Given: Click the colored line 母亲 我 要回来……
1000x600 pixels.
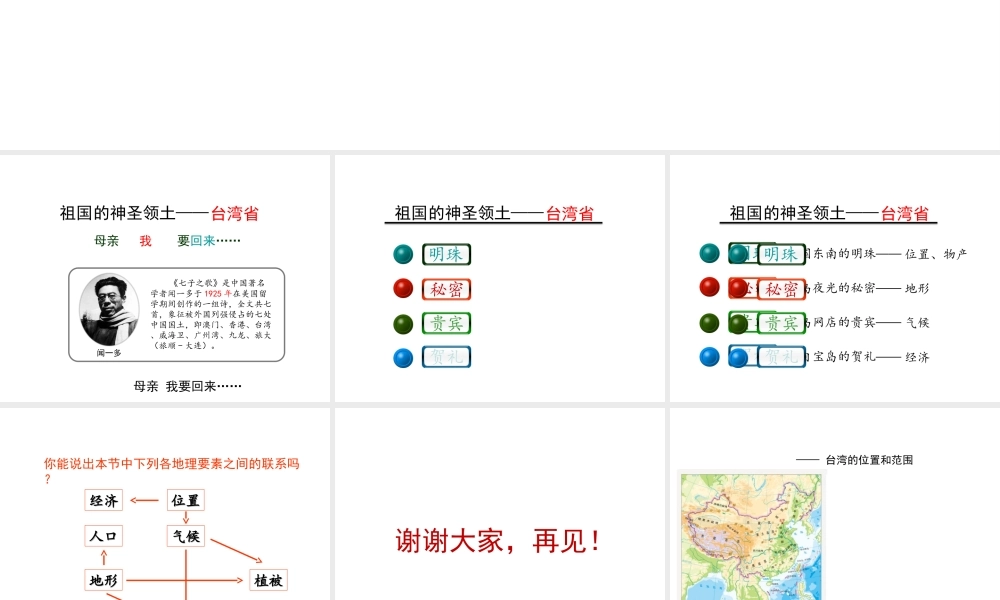Looking at the screenshot, I should (167, 241).
